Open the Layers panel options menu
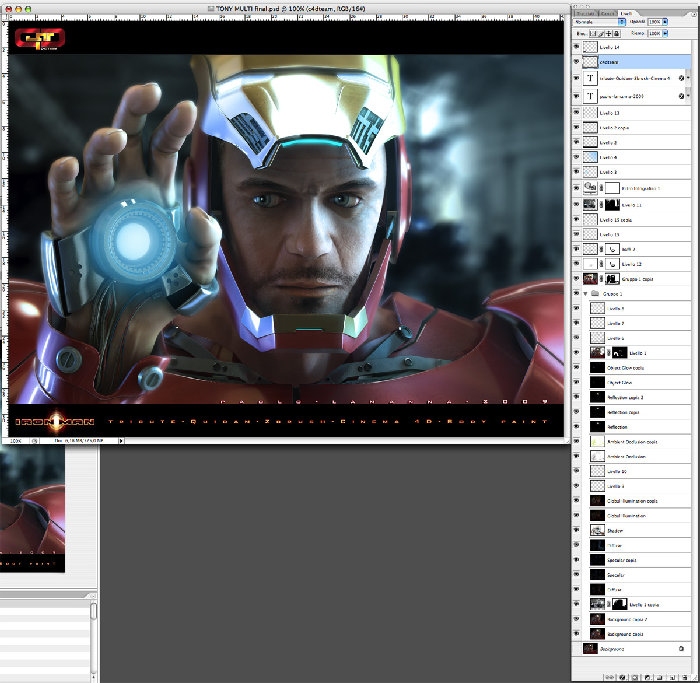 click(694, 14)
